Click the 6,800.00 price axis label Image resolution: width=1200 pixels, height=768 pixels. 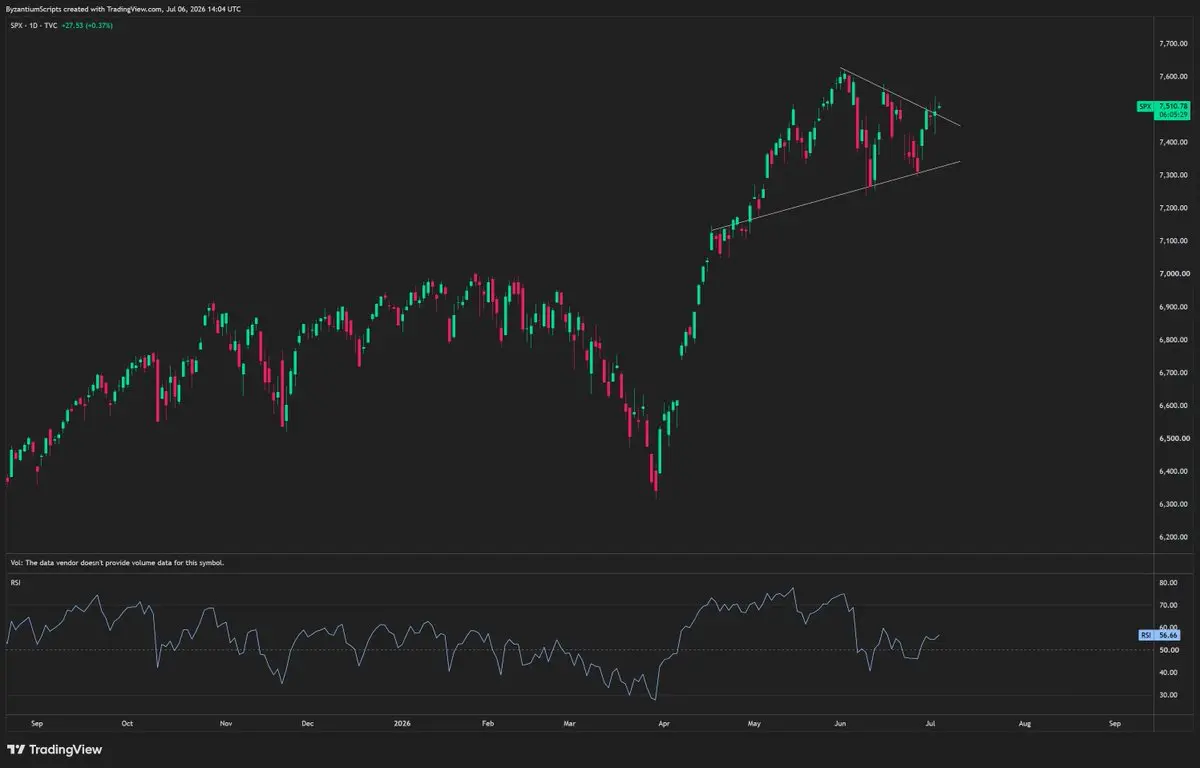click(x=1172, y=340)
